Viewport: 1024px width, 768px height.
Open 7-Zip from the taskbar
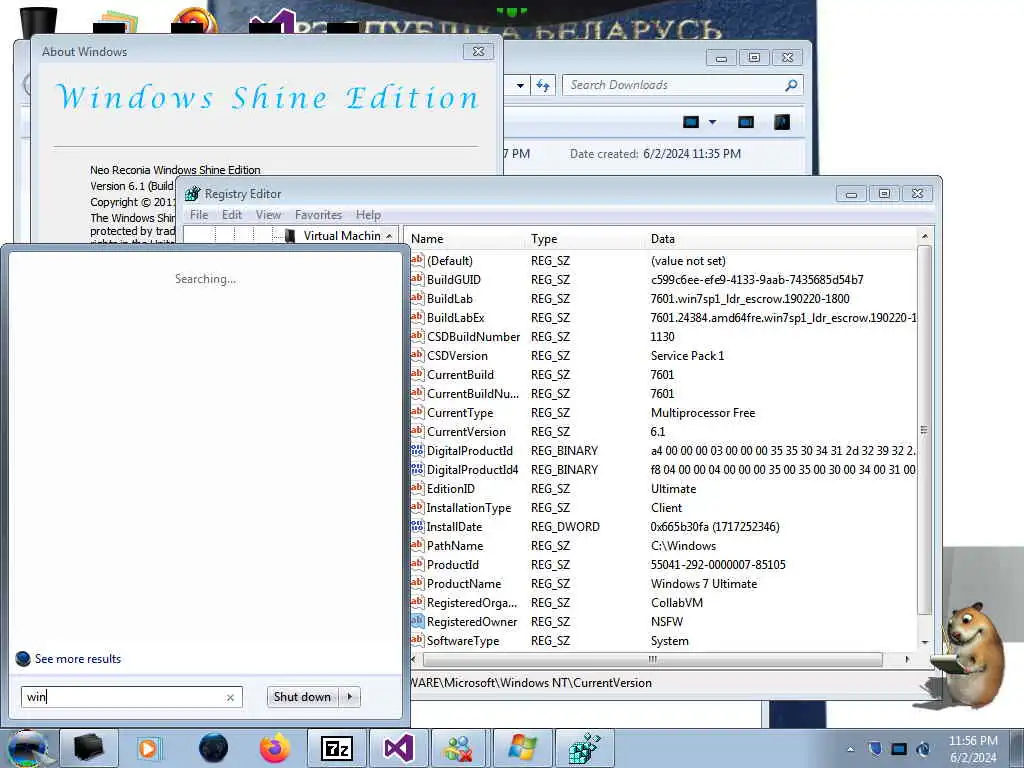click(x=336, y=748)
